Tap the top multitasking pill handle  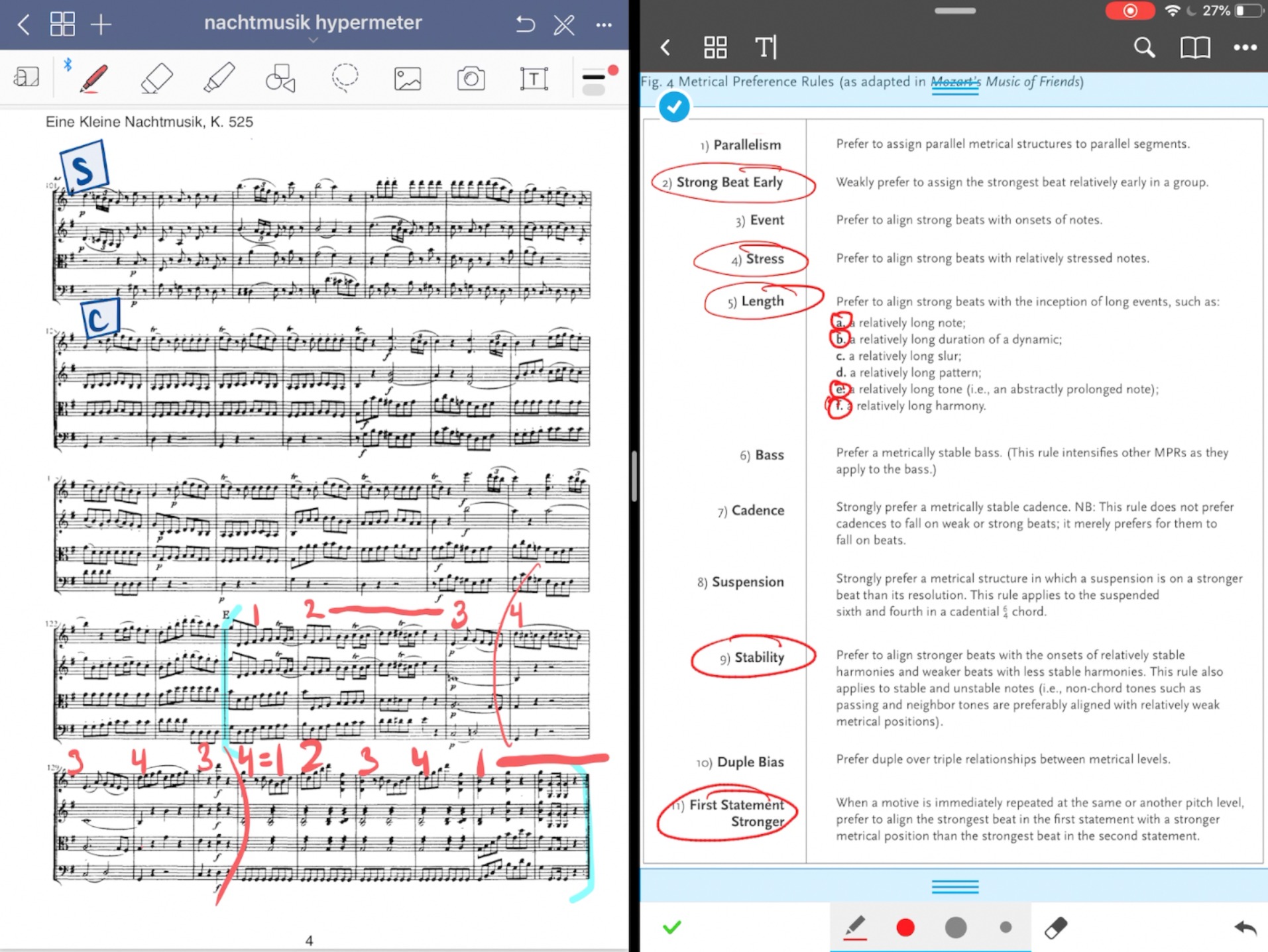pos(954,11)
